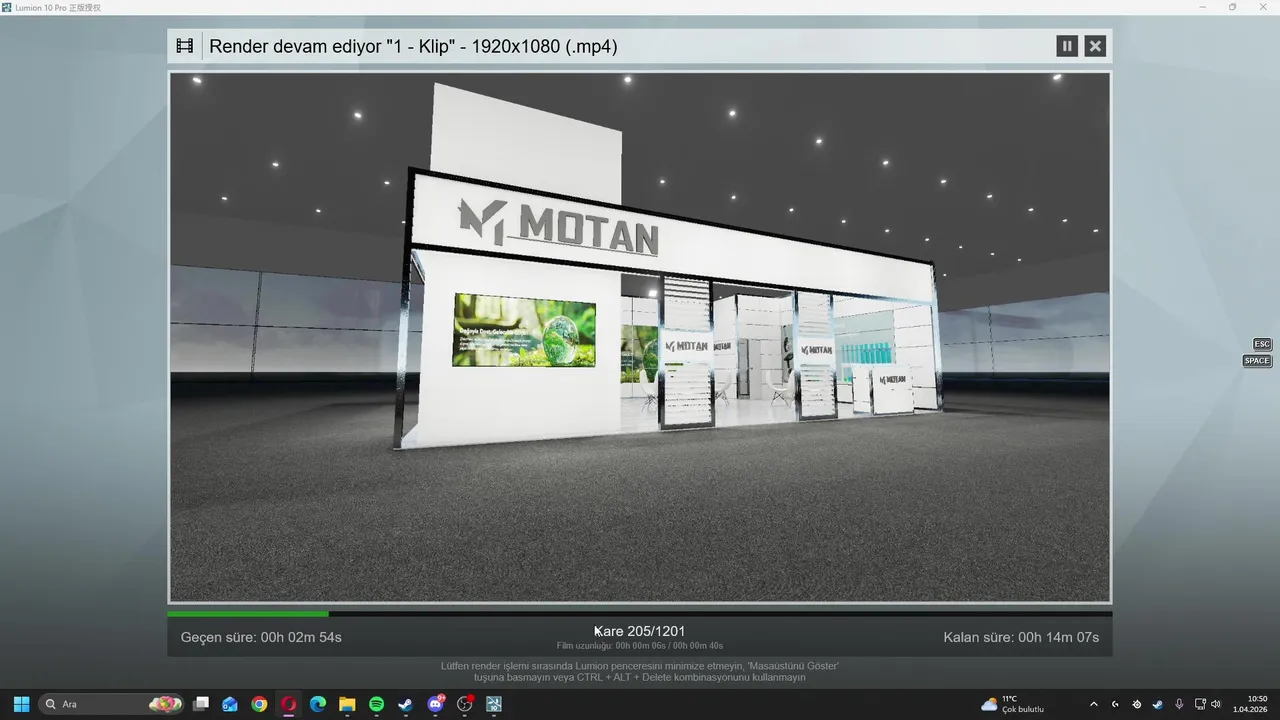Click the 'Kare 205/1201' frame counter
The width and height of the screenshot is (1280, 720).
(640, 631)
